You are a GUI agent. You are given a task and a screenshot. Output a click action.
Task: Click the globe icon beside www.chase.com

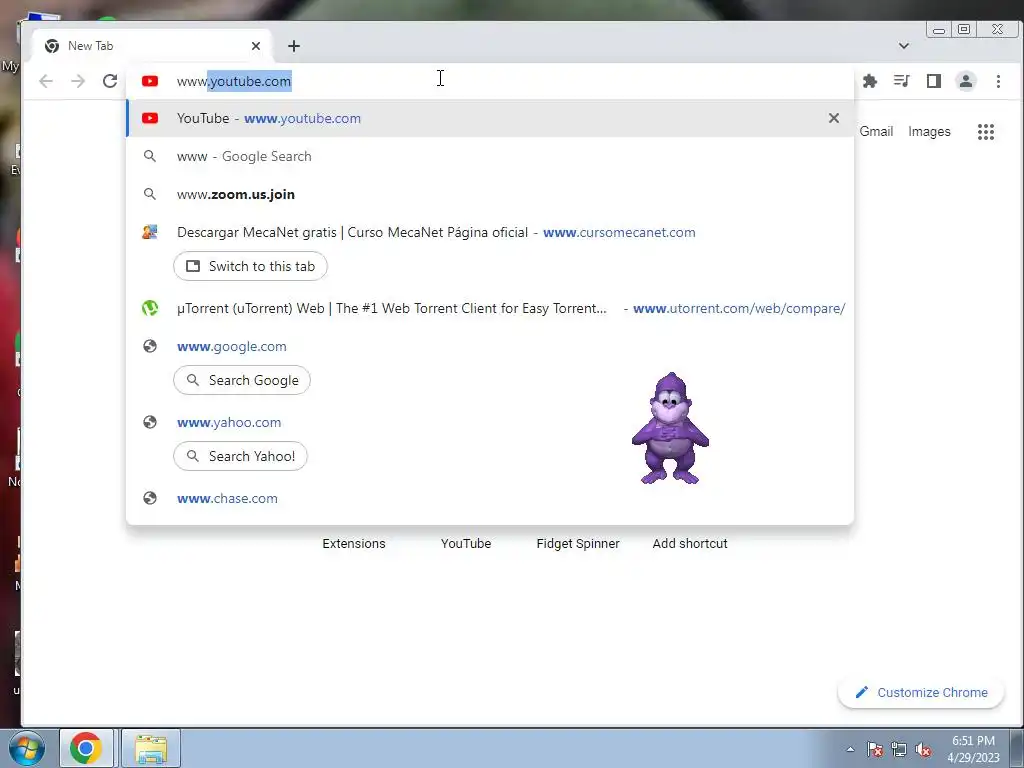150,498
